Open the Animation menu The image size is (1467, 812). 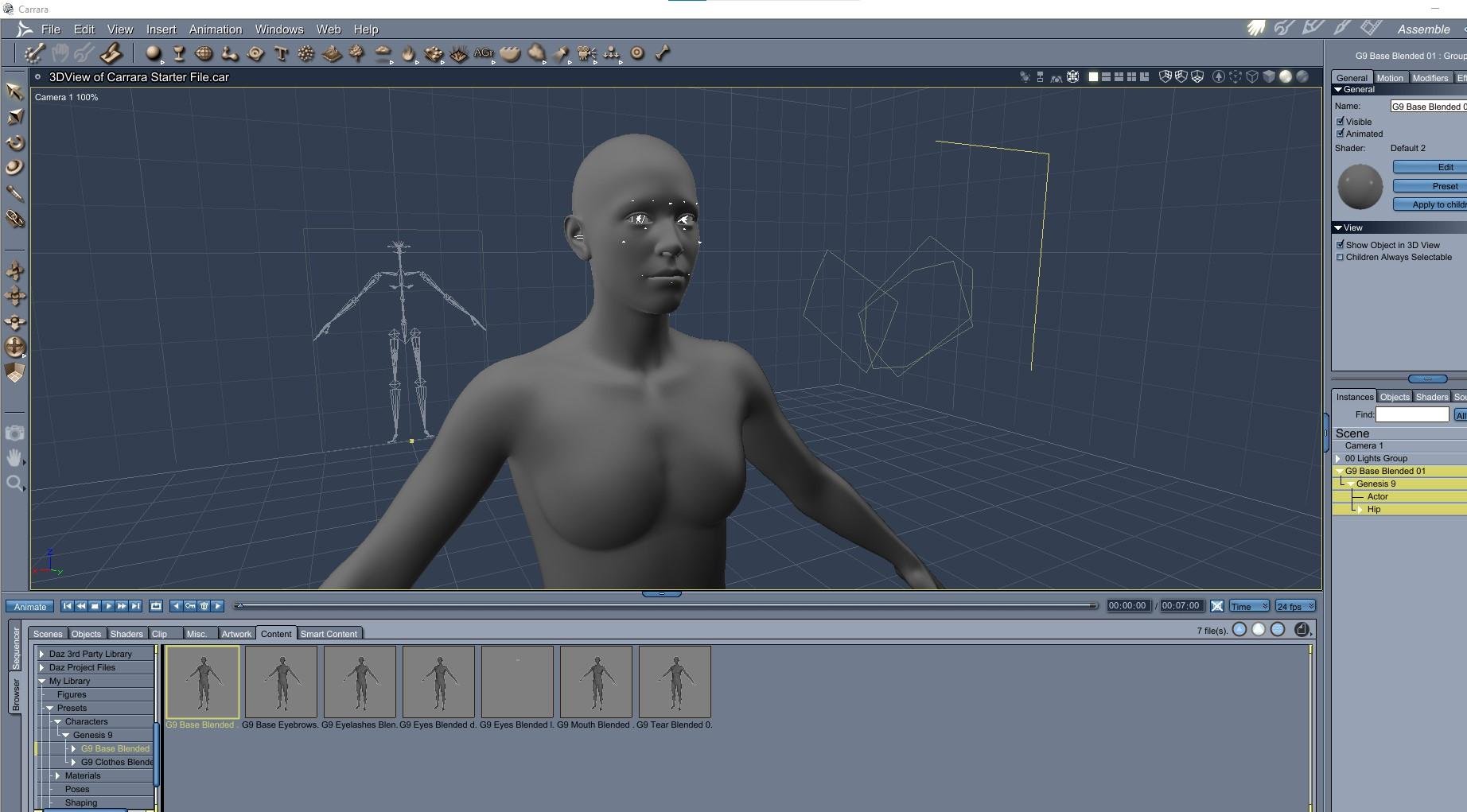click(x=216, y=29)
